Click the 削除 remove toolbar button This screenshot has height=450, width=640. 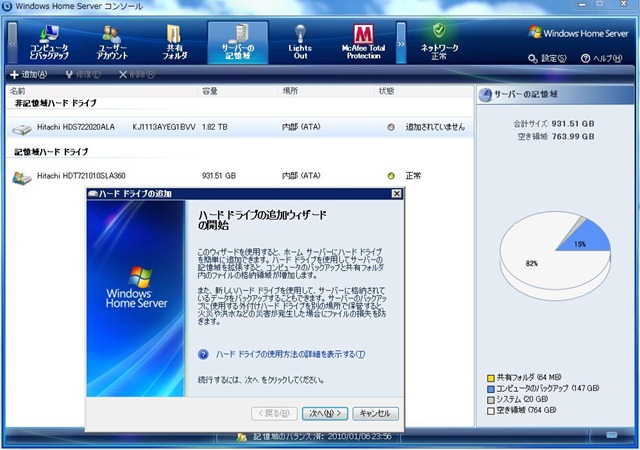(x=137, y=74)
